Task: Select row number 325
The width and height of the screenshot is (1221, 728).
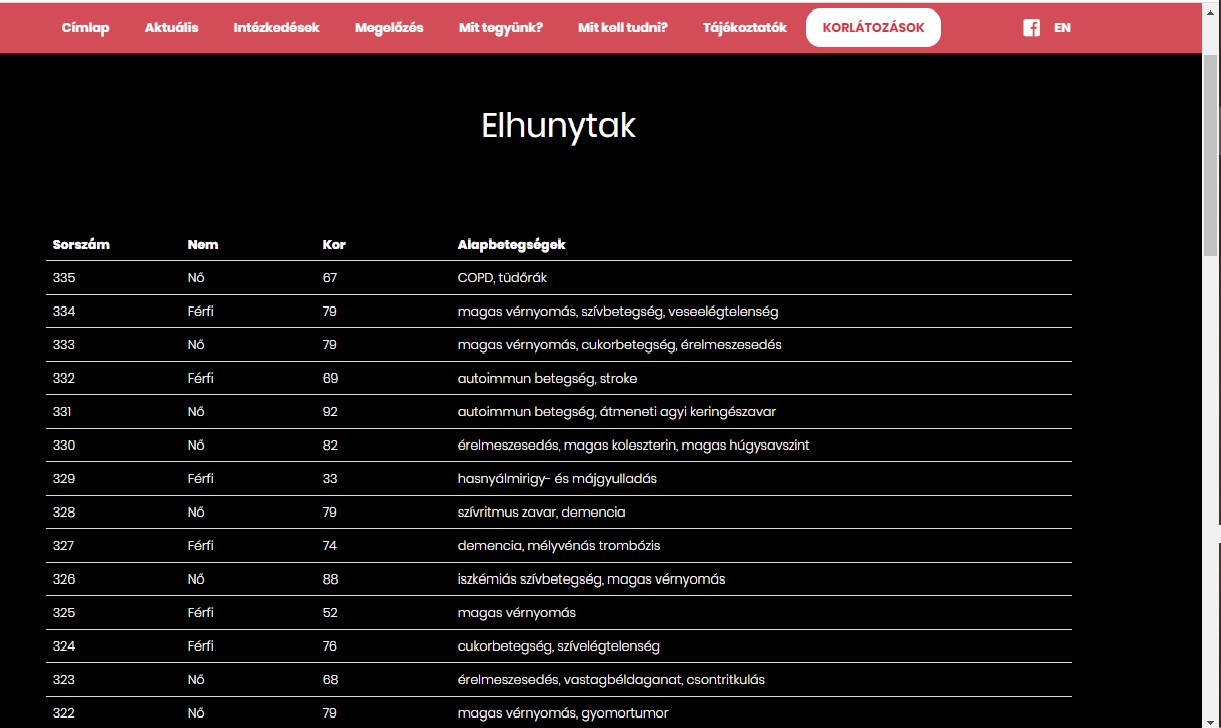Action: coord(64,613)
